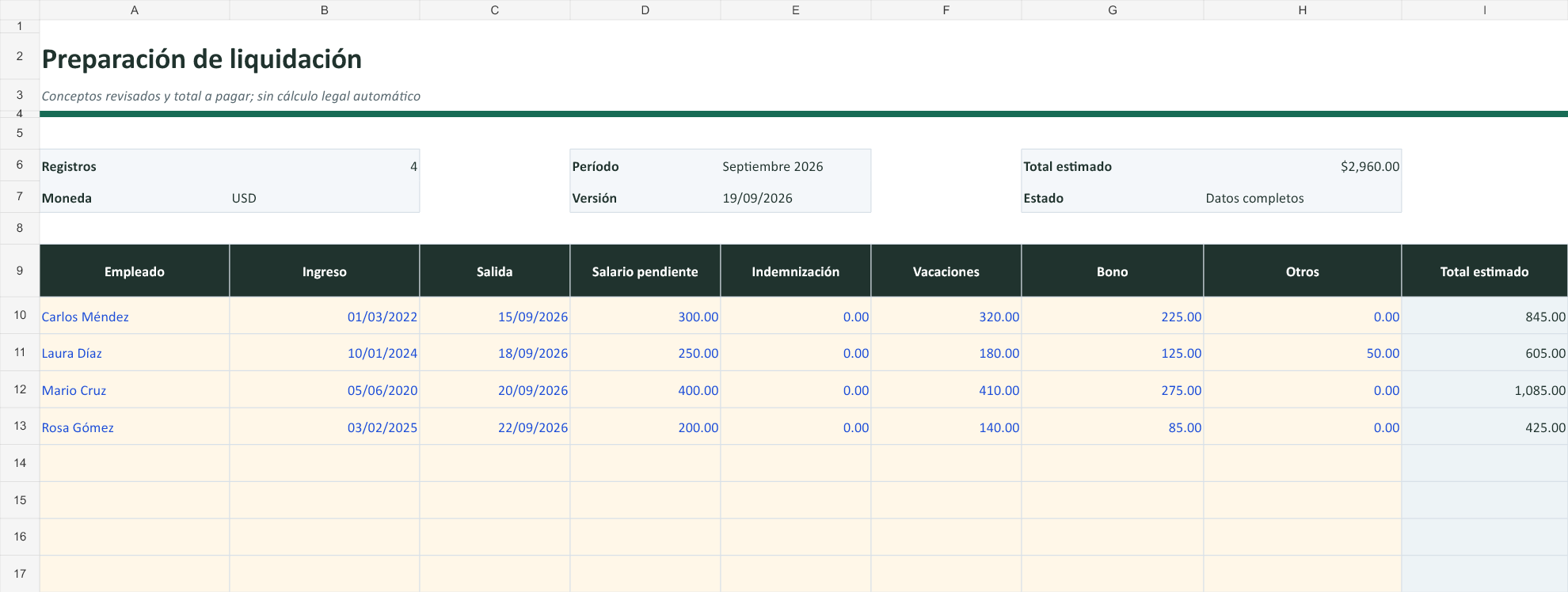
Task: Select the 'Mario Cruz' employee cell
Action: (x=135, y=390)
